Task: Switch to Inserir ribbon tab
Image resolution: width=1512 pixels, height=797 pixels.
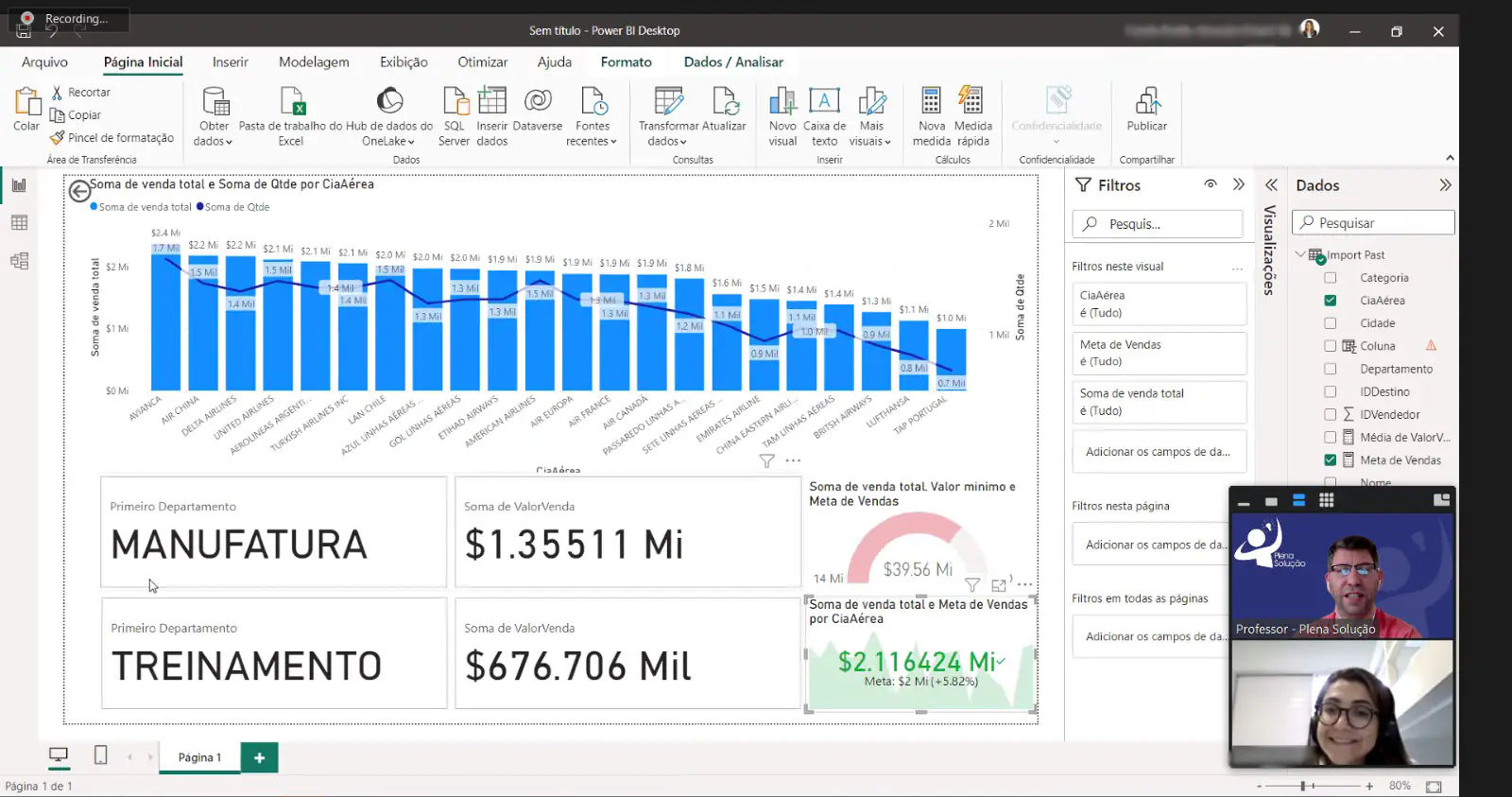Action: tap(231, 61)
